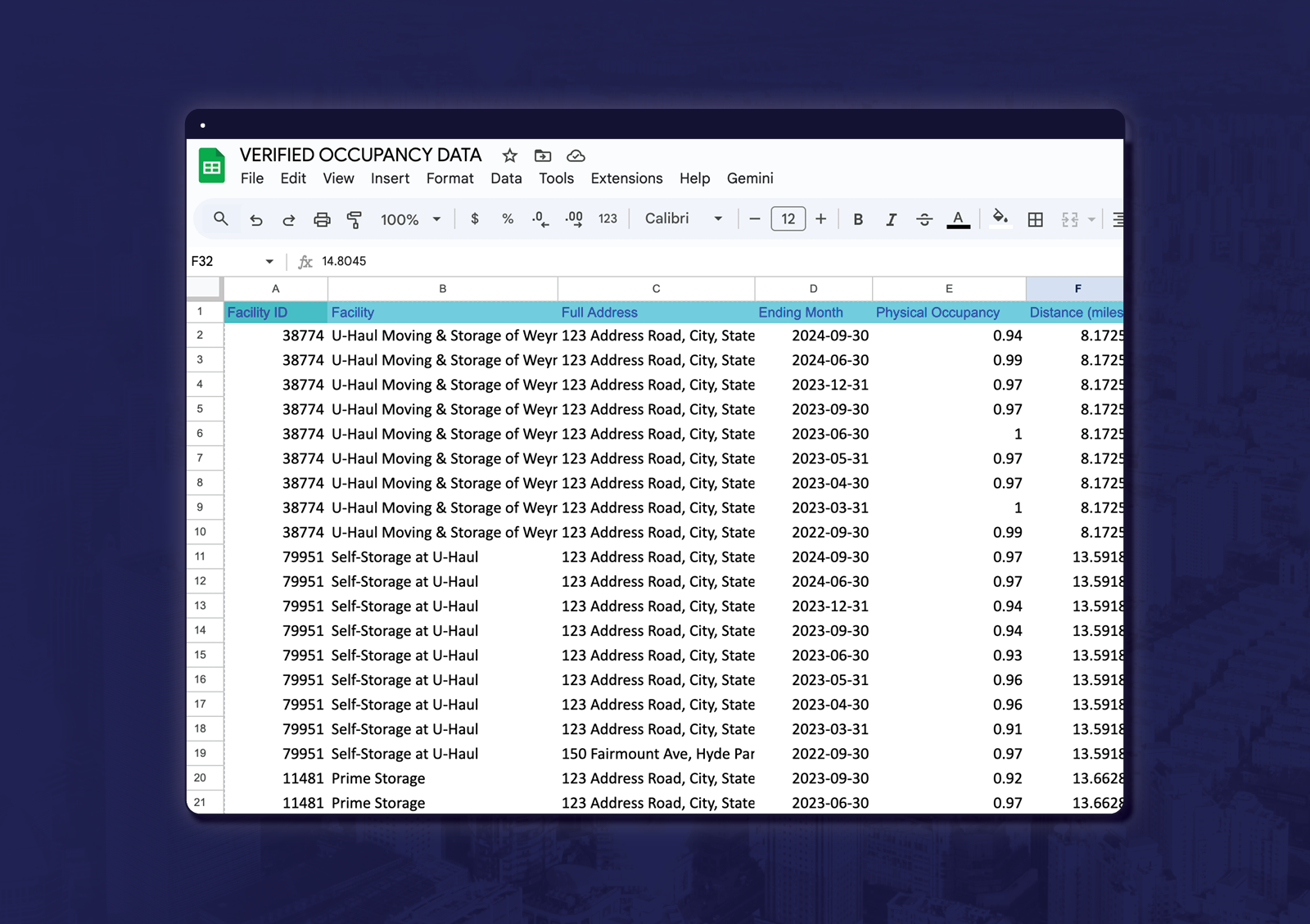This screenshot has width=1310, height=924.
Task: Toggle italic text style
Action: click(x=891, y=219)
